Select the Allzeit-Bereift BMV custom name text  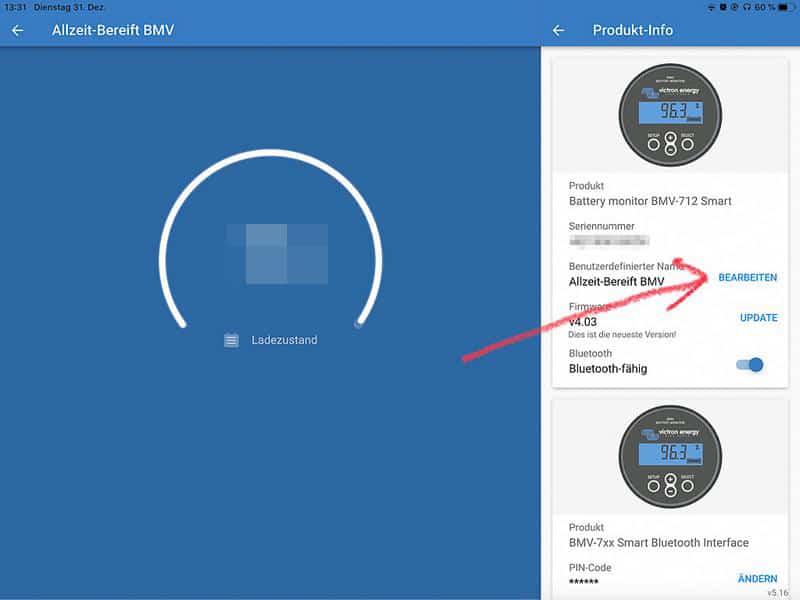[x=616, y=282]
